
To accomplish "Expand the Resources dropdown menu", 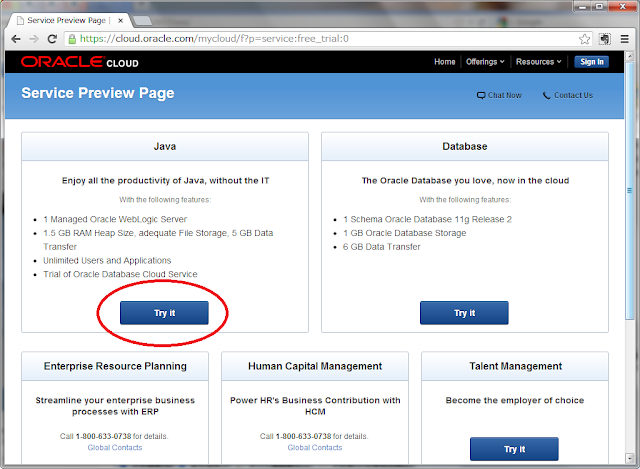I will pos(539,62).
